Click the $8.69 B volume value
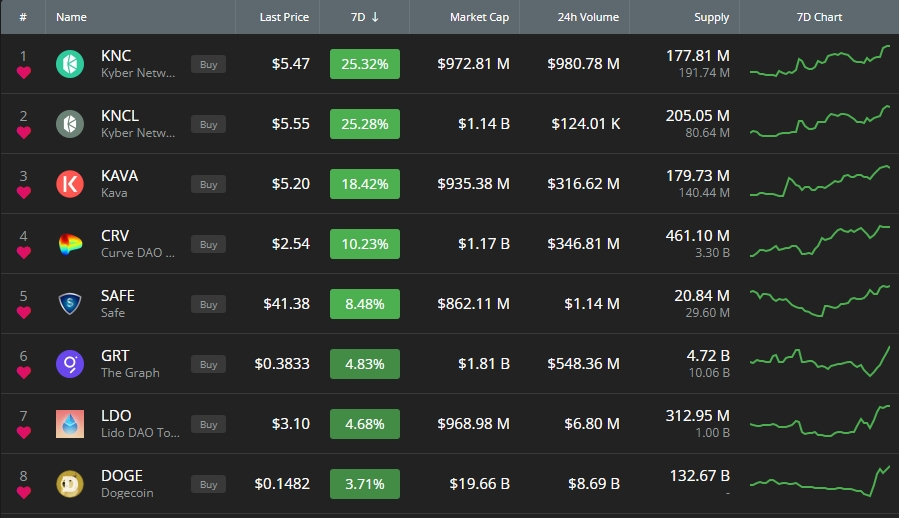Screen dimensions: 899x518 pyautogui.click(x=594, y=484)
